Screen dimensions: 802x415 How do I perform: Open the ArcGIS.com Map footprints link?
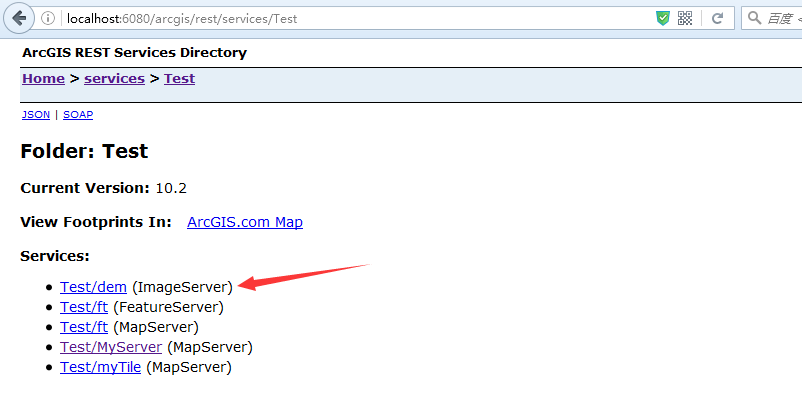245,222
